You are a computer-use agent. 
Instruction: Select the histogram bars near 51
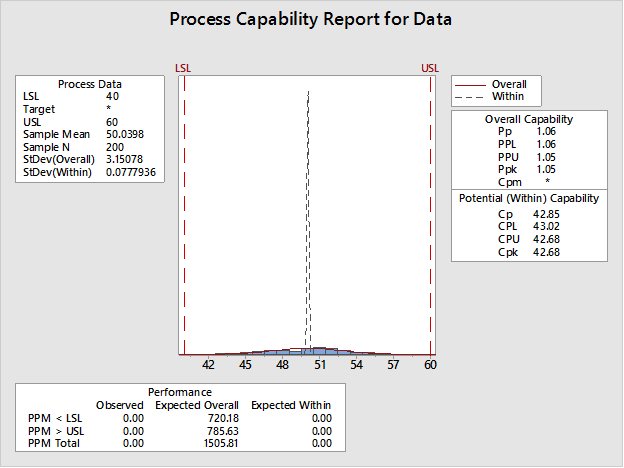(318, 351)
